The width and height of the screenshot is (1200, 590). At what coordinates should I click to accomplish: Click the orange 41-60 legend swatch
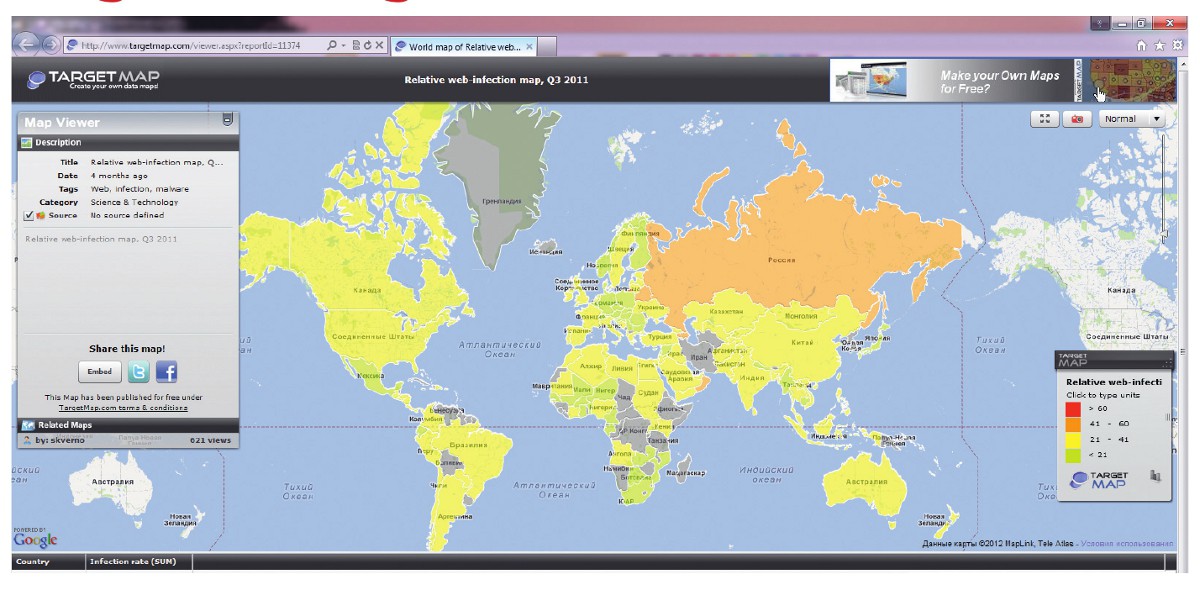[1073, 424]
